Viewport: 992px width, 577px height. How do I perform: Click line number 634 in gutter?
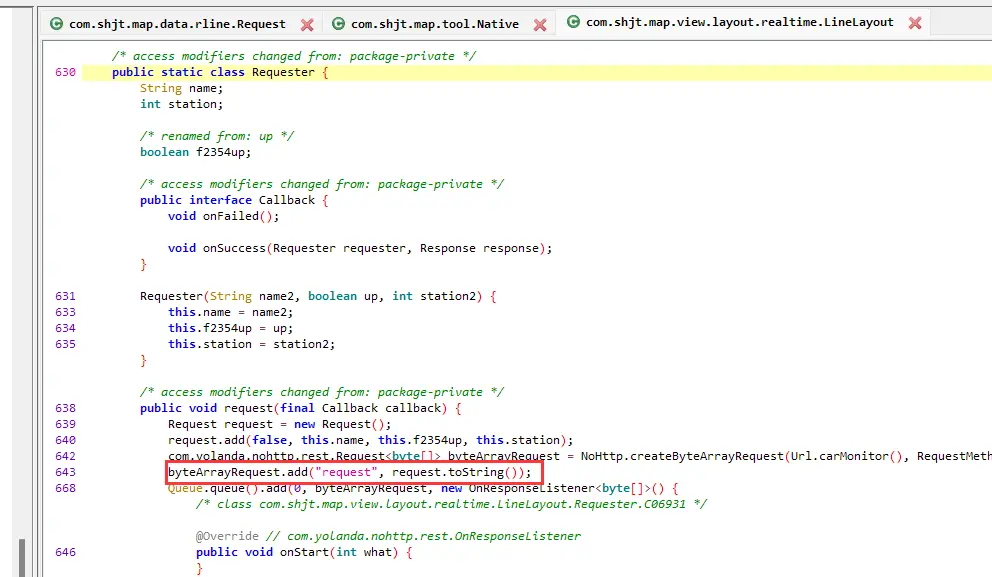point(65,328)
